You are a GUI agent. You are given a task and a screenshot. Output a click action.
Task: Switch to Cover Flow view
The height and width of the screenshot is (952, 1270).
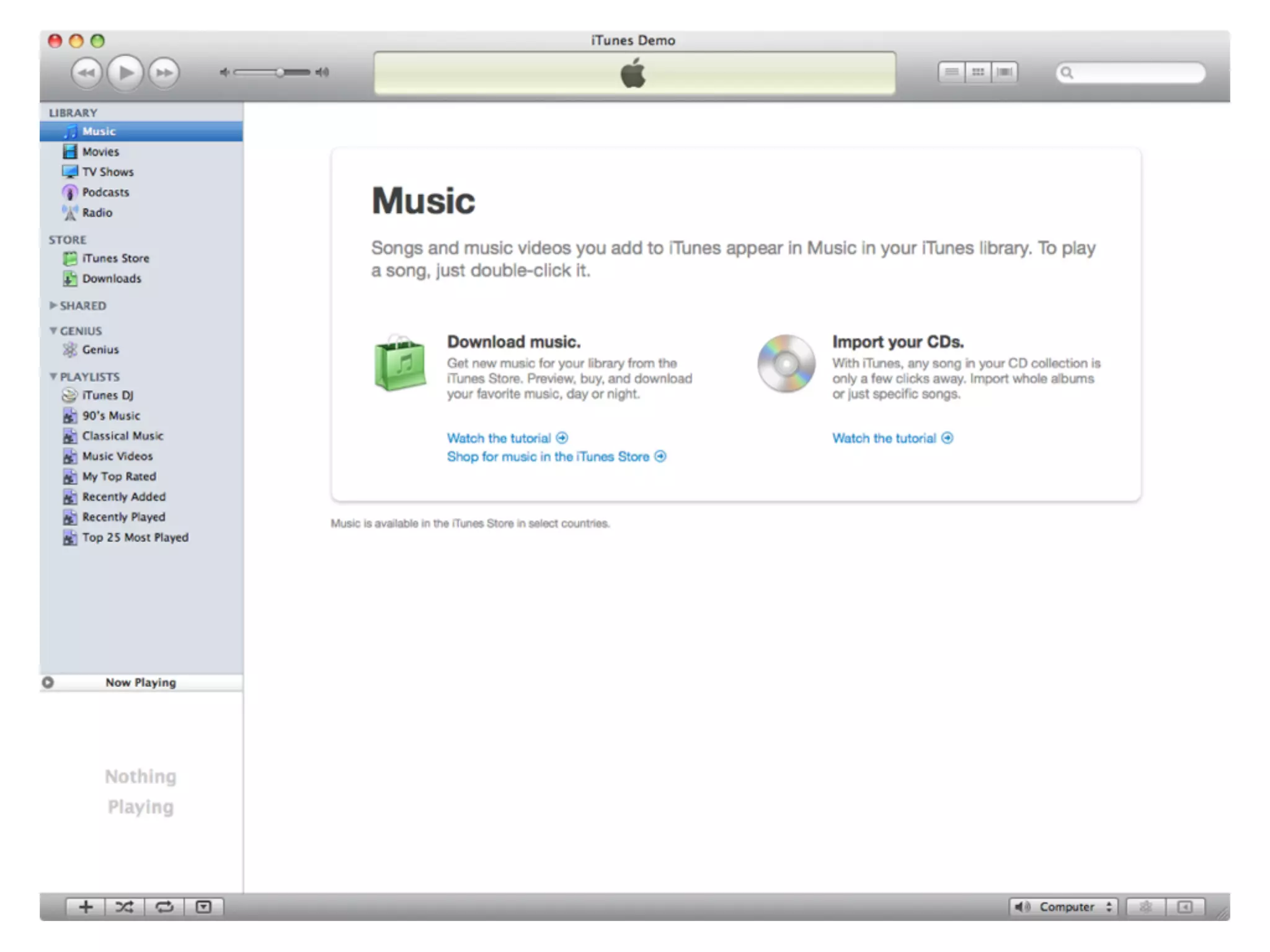click(x=1005, y=73)
